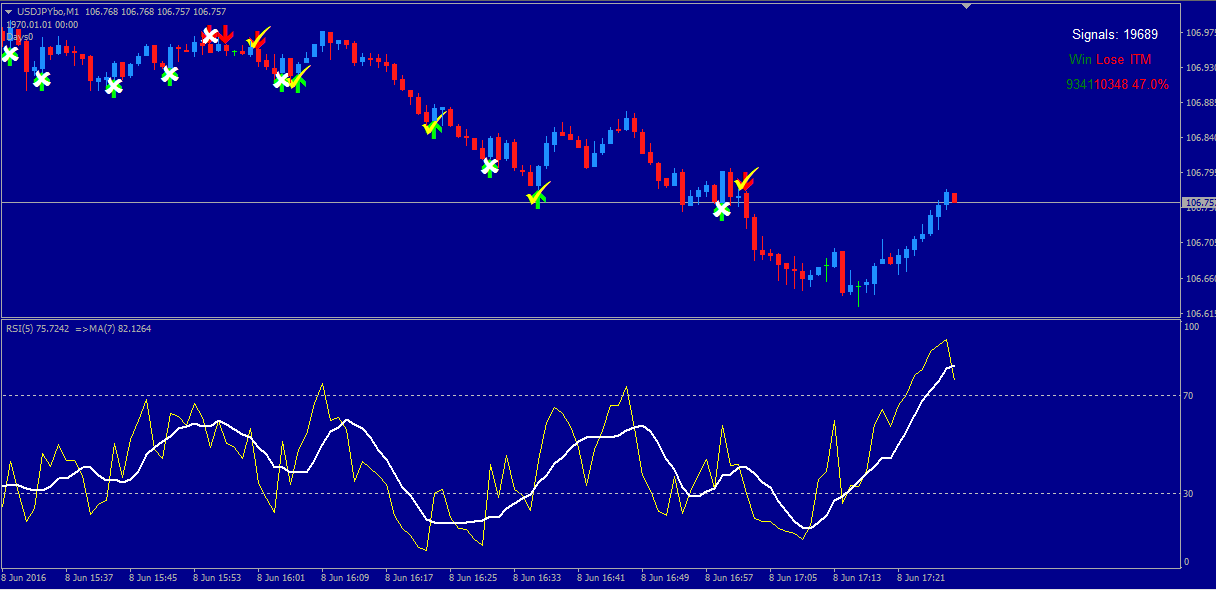The height and width of the screenshot is (591, 1216).
Task: Click the 8 Jun 16:57 time label
Action: [x=729, y=578]
